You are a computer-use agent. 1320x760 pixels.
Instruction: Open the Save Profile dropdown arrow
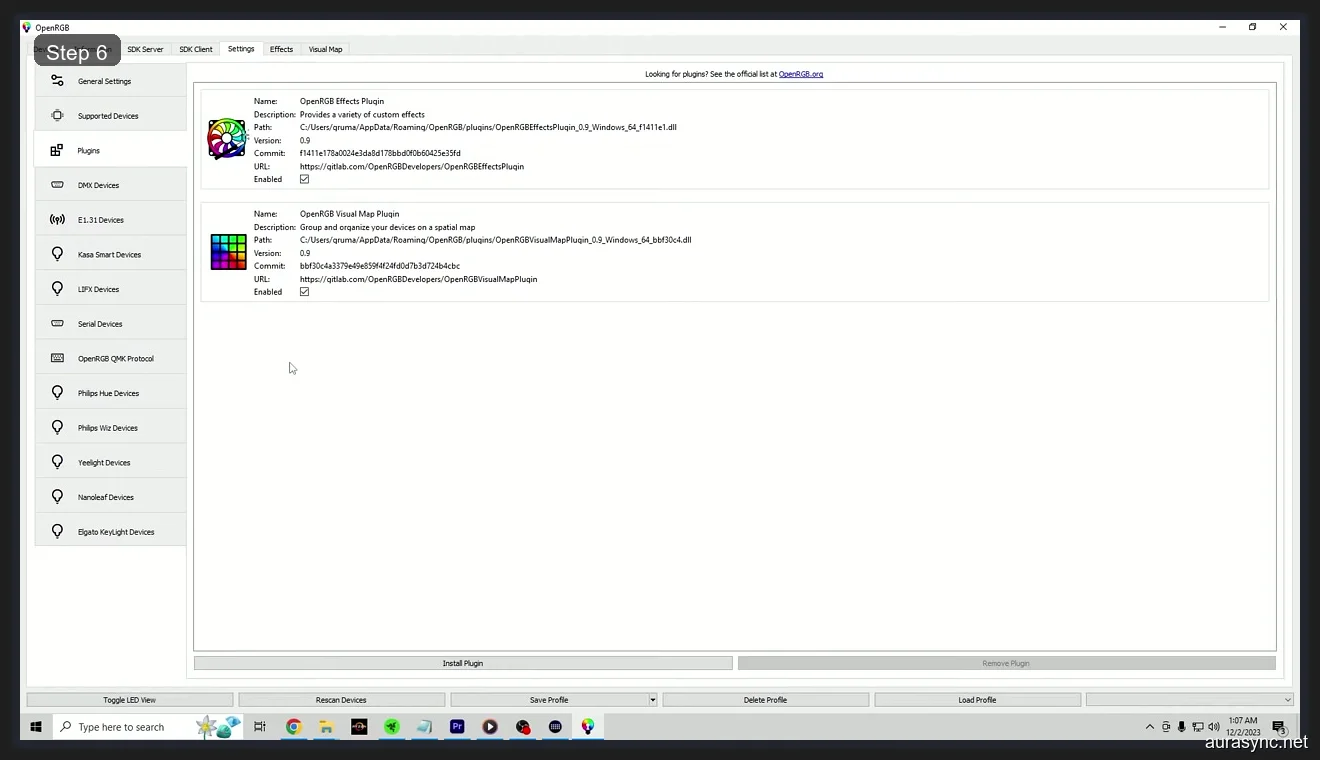tap(652, 699)
